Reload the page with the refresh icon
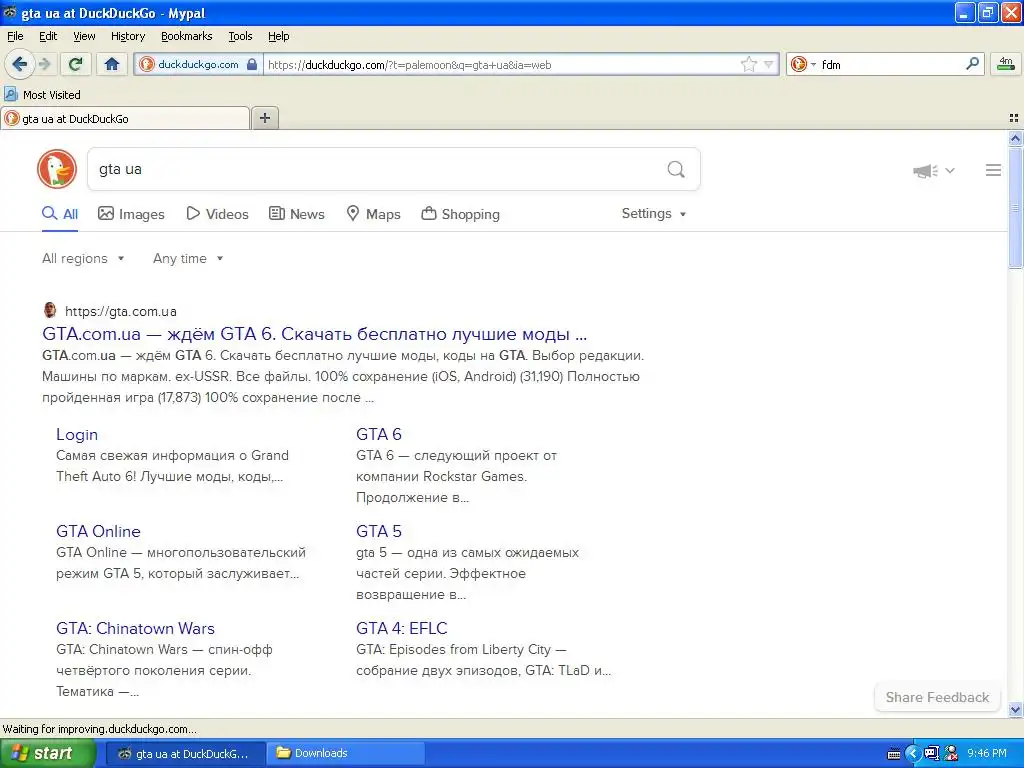Viewport: 1024px width, 768px height. point(76,64)
